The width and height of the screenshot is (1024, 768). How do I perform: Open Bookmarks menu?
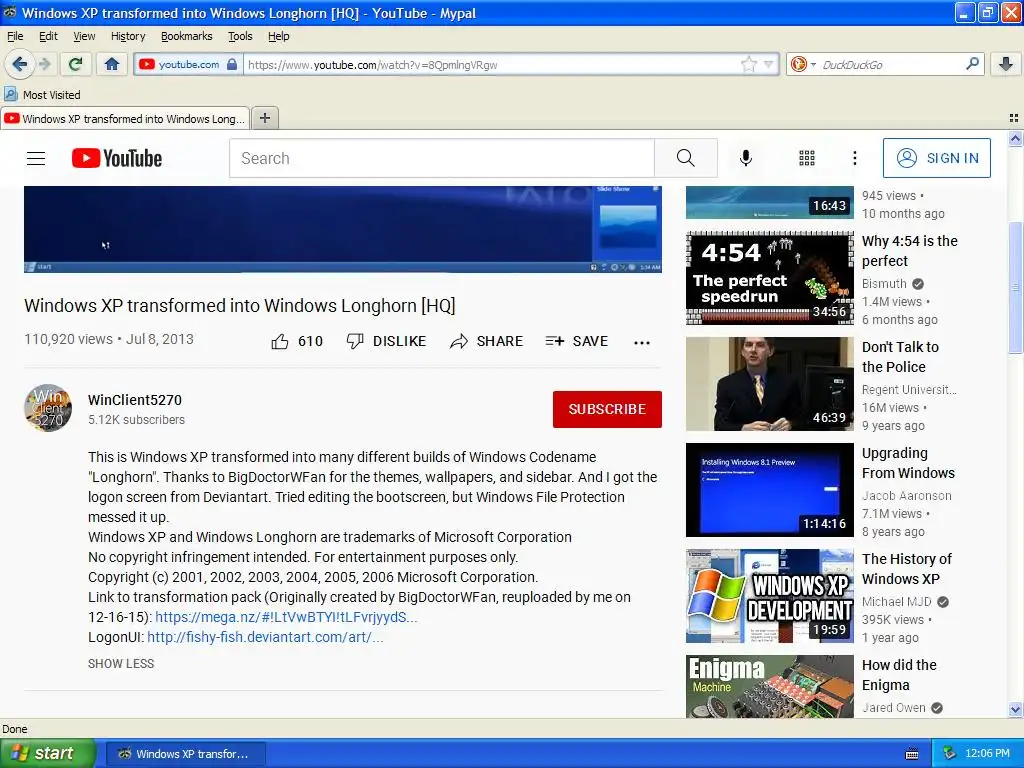point(187,36)
